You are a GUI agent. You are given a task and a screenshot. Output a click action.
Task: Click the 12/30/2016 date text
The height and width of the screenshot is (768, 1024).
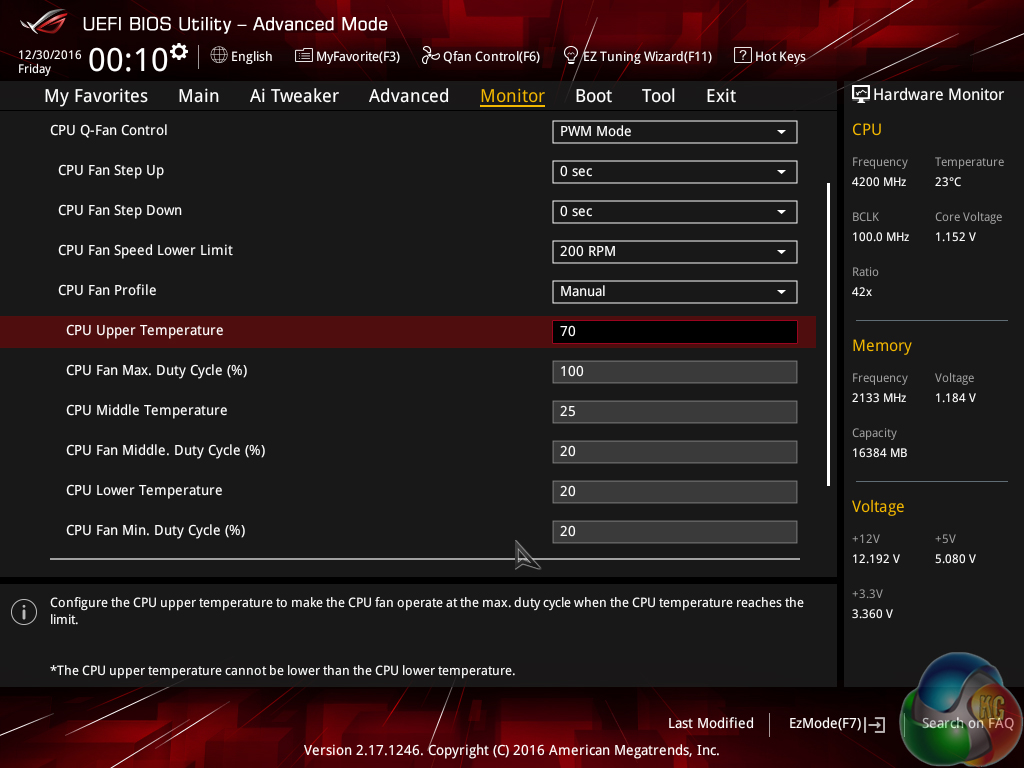[x=50, y=55]
